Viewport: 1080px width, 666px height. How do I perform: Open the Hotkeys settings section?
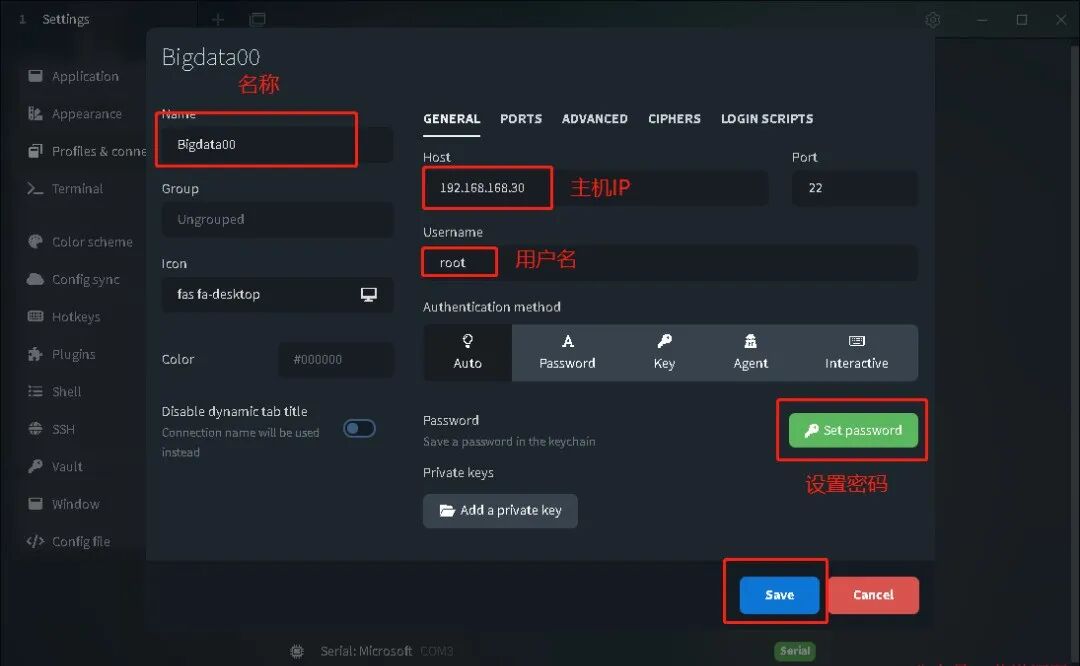[x=63, y=317]
